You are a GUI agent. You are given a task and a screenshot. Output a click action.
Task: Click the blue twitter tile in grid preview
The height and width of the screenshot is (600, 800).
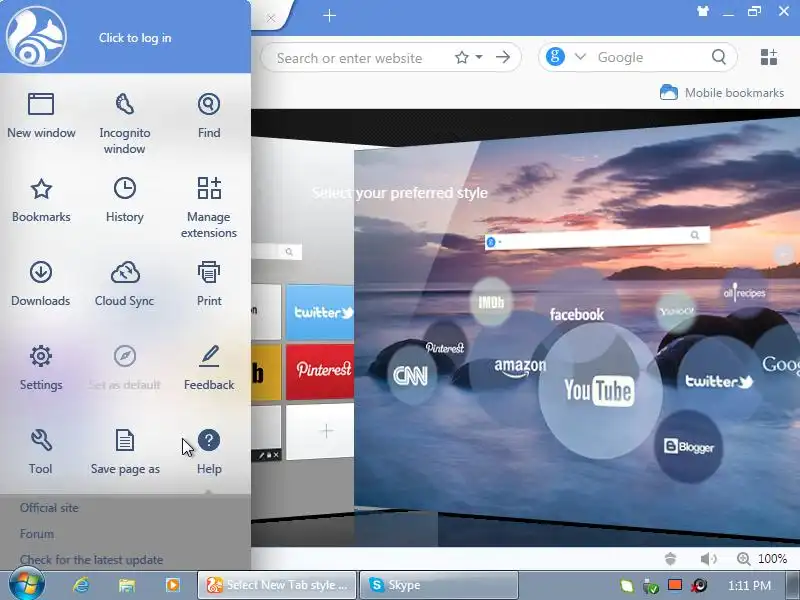(x=320, y=312)
